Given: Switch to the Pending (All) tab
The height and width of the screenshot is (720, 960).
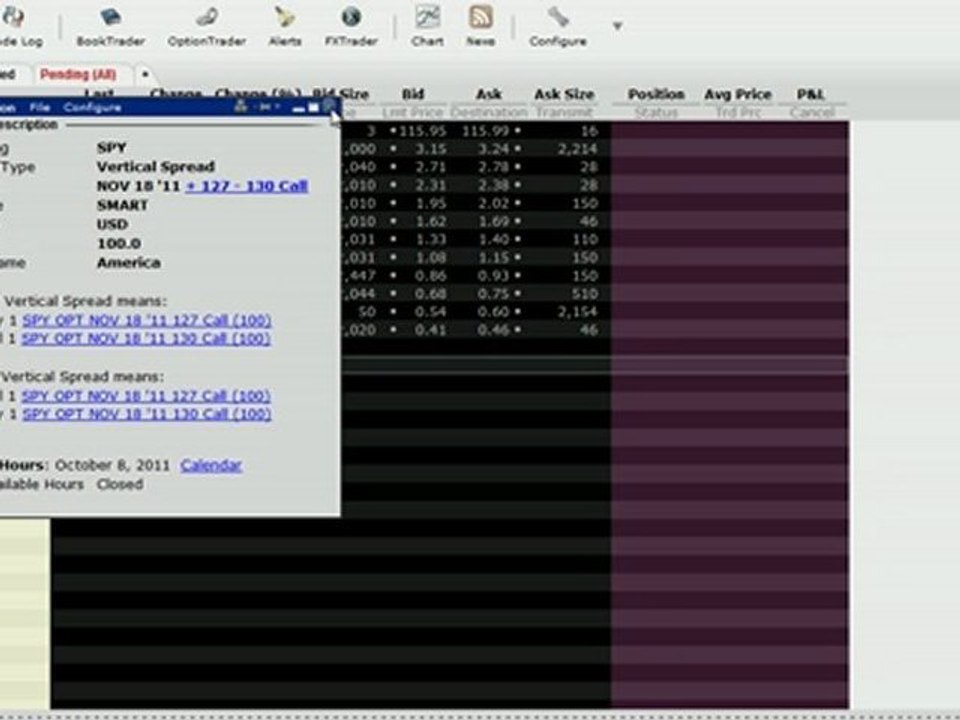Looking at the screenshot, I should (x=78, y=74).
